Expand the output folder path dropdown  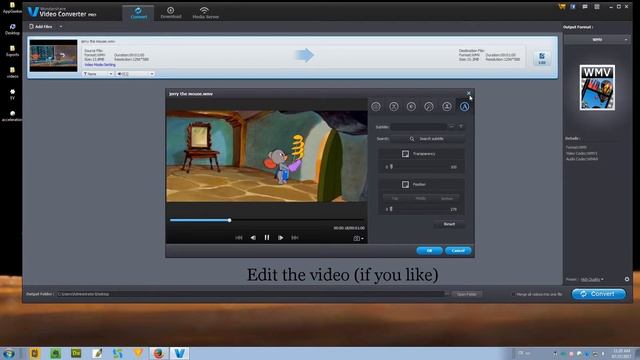447,293
